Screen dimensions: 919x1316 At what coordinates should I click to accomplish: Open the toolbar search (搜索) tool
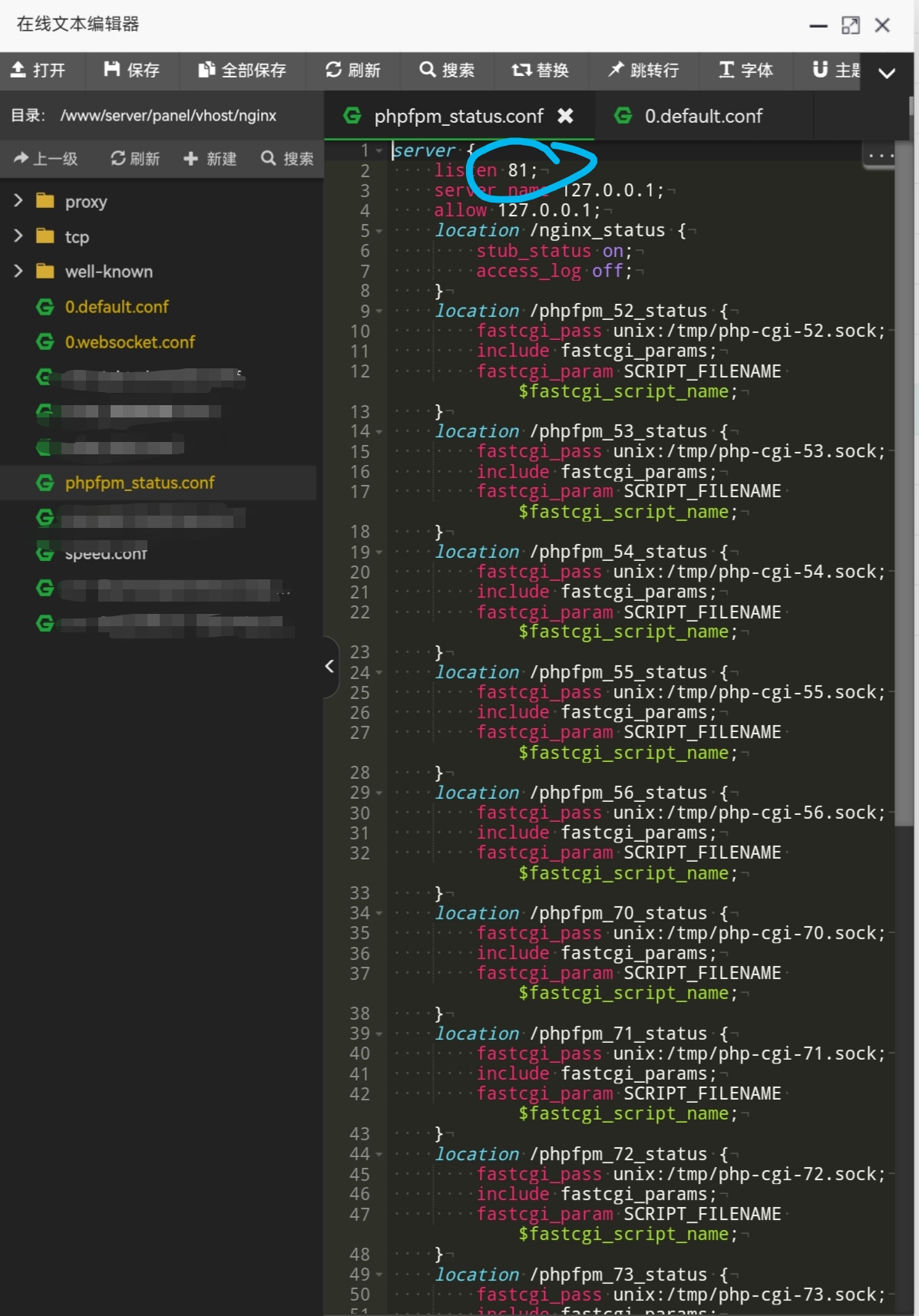[447, 71]
